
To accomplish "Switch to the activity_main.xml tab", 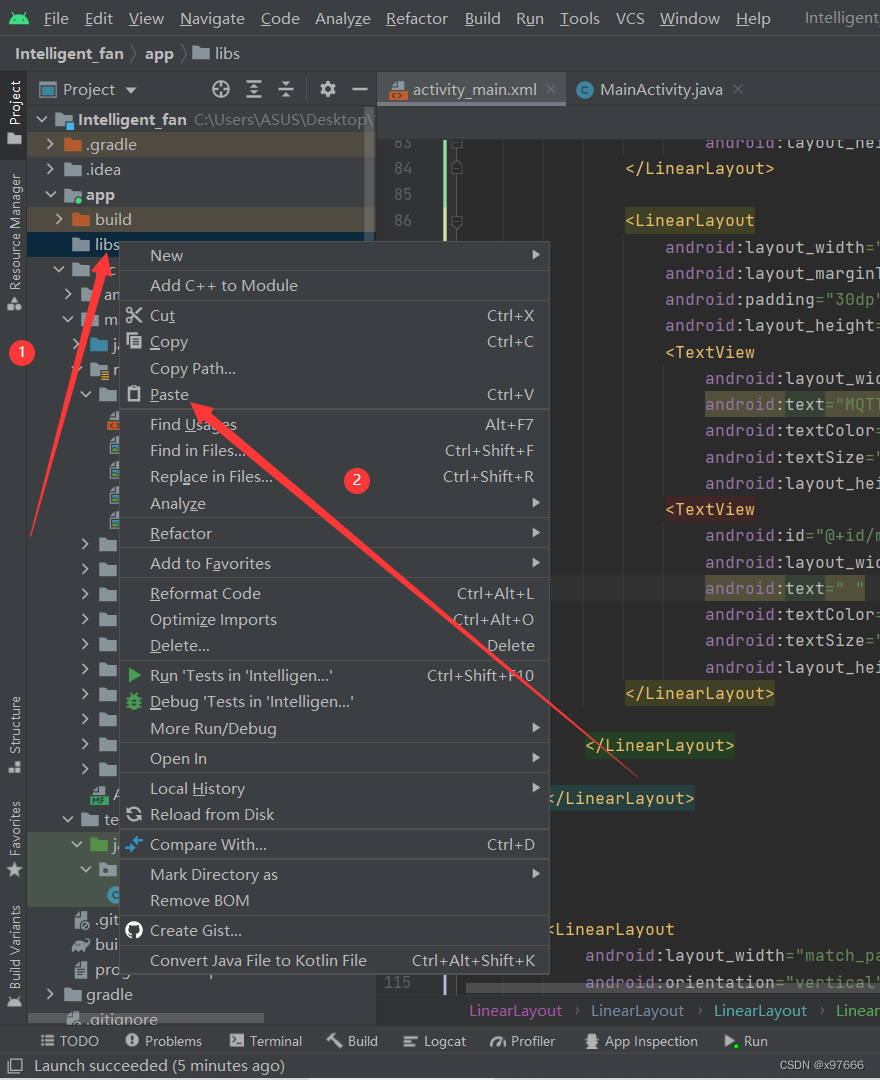I will coord(472,90).
